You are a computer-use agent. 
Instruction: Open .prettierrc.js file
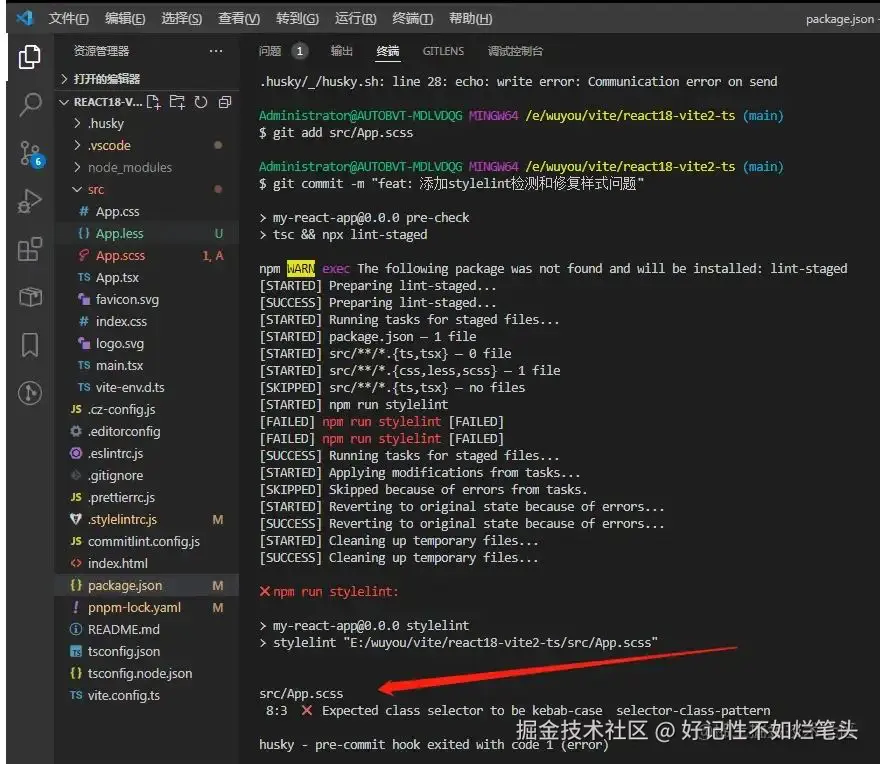click(x=147, y=497)
